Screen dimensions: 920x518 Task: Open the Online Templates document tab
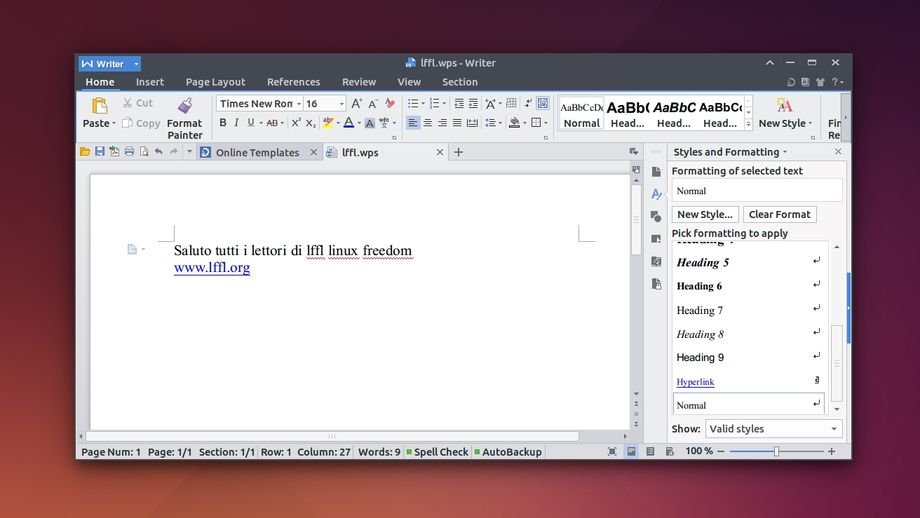256,153
